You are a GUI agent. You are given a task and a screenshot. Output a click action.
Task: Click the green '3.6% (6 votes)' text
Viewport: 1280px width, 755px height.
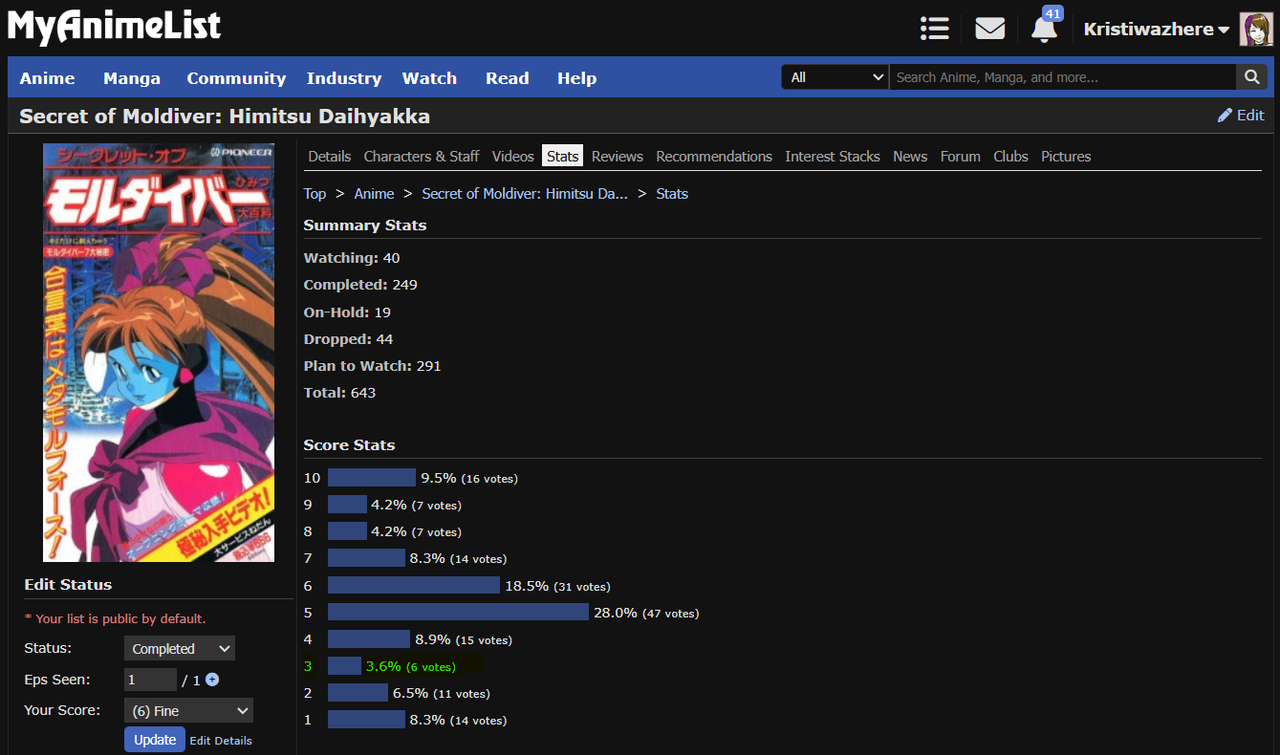coord(411,666)
